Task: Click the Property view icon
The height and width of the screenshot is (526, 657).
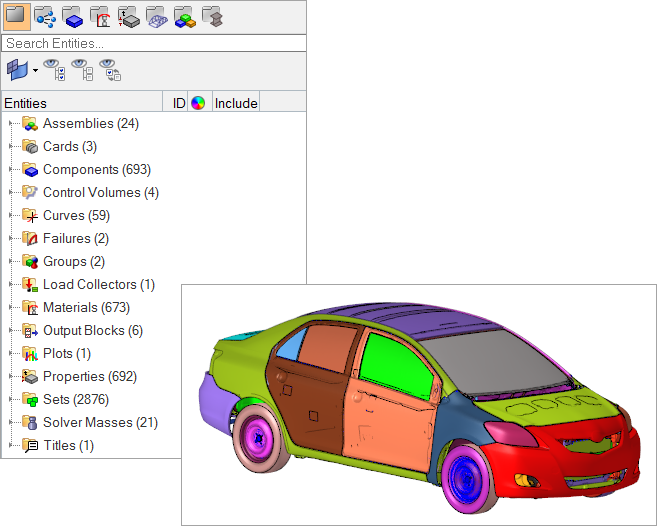Action: click(128, 16)
